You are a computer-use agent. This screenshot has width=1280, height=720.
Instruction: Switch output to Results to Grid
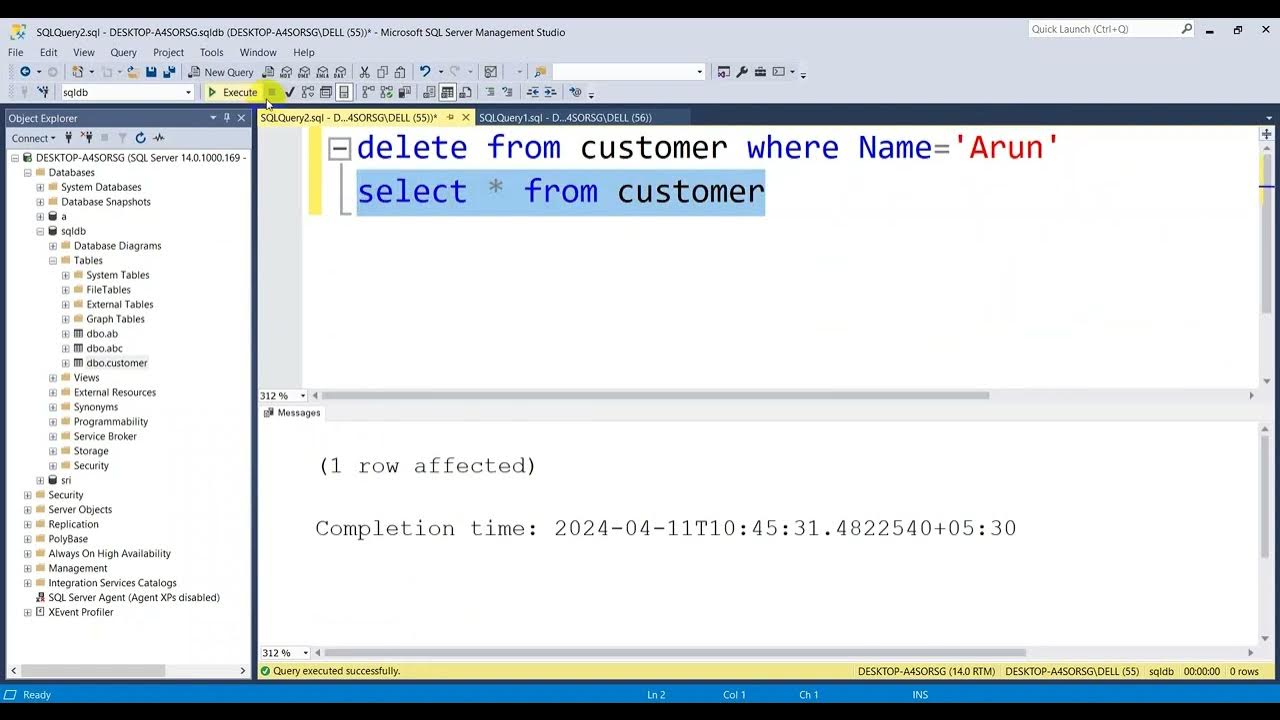click(x=447, y=92)
